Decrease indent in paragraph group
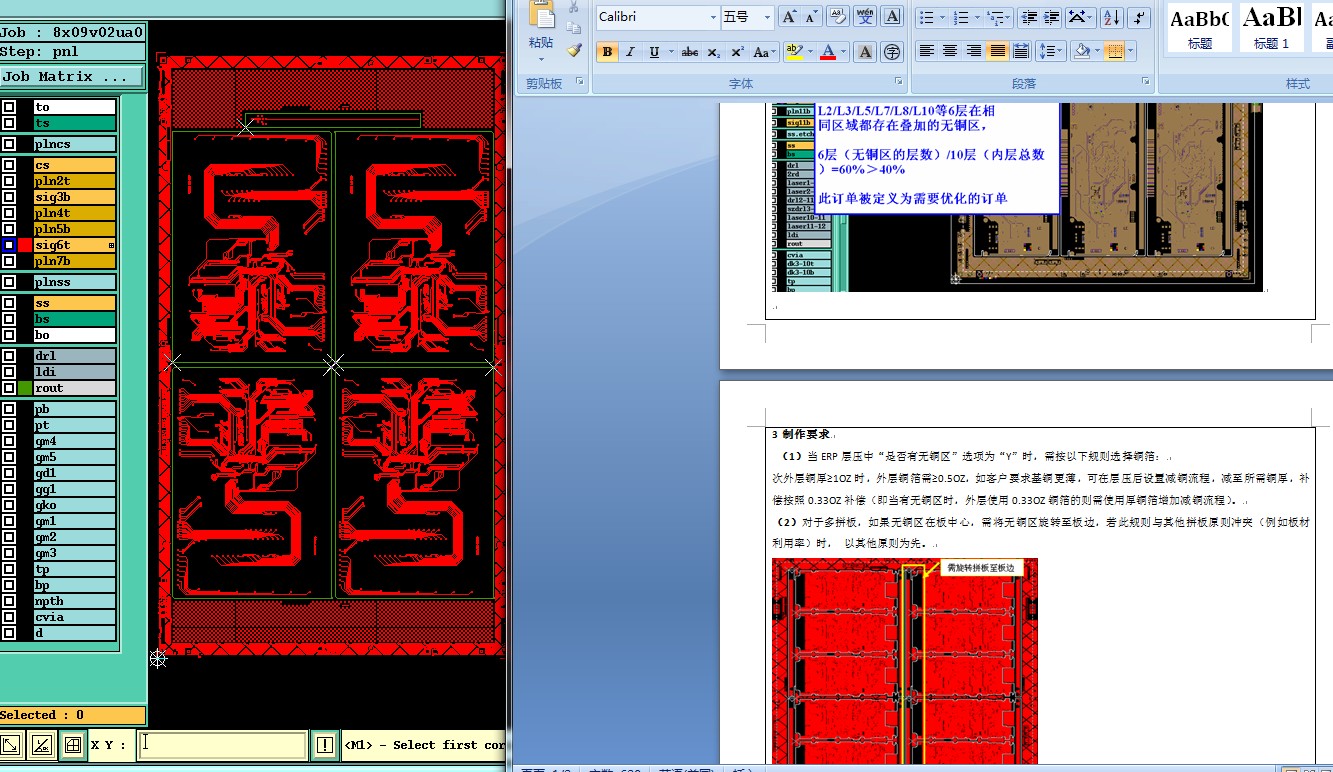 [x=1028, y=17]
